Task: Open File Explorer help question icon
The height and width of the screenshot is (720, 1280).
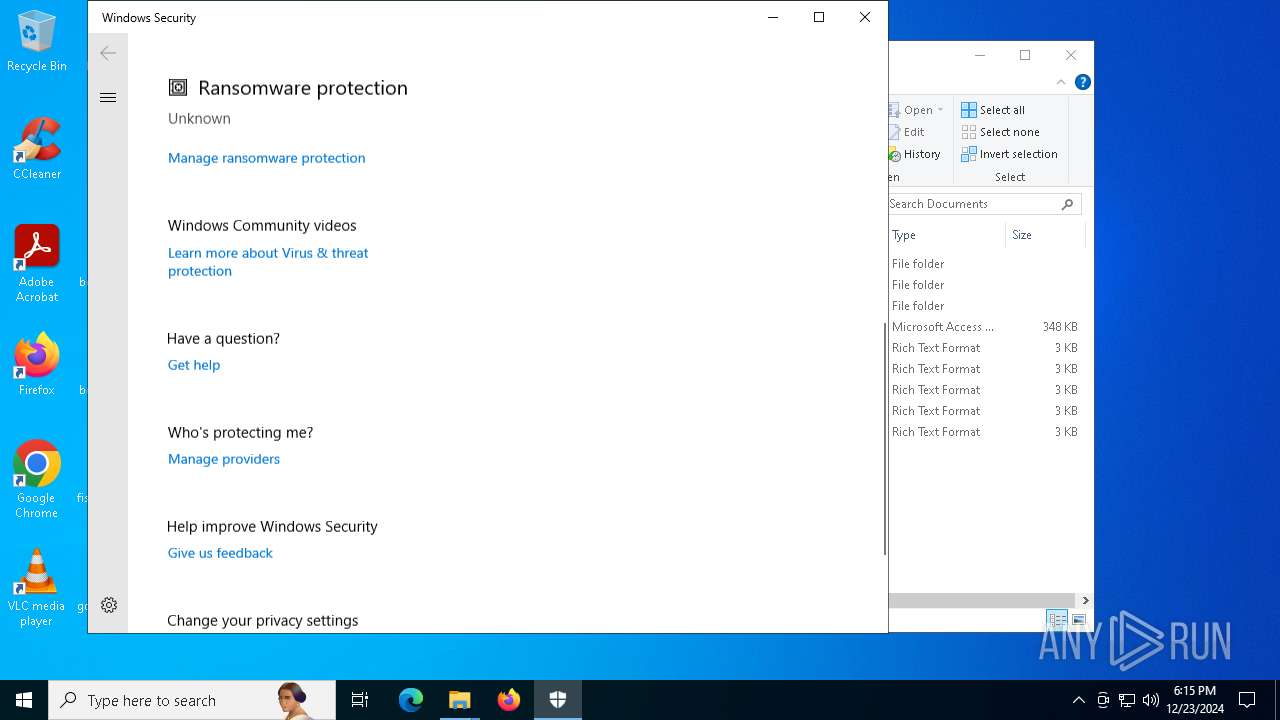Action: pos(1082,82)
